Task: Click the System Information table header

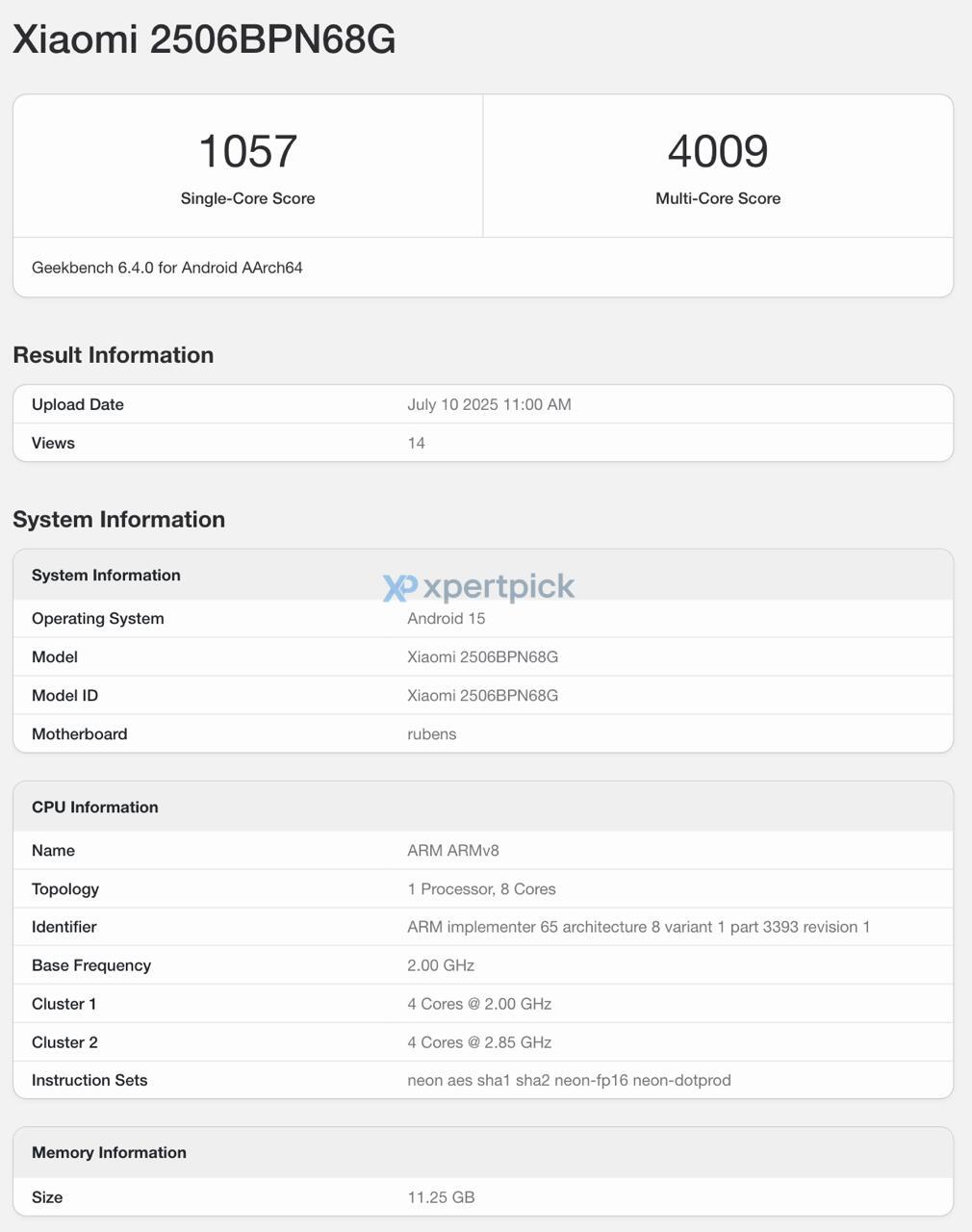Action: [x=106, y=575]
